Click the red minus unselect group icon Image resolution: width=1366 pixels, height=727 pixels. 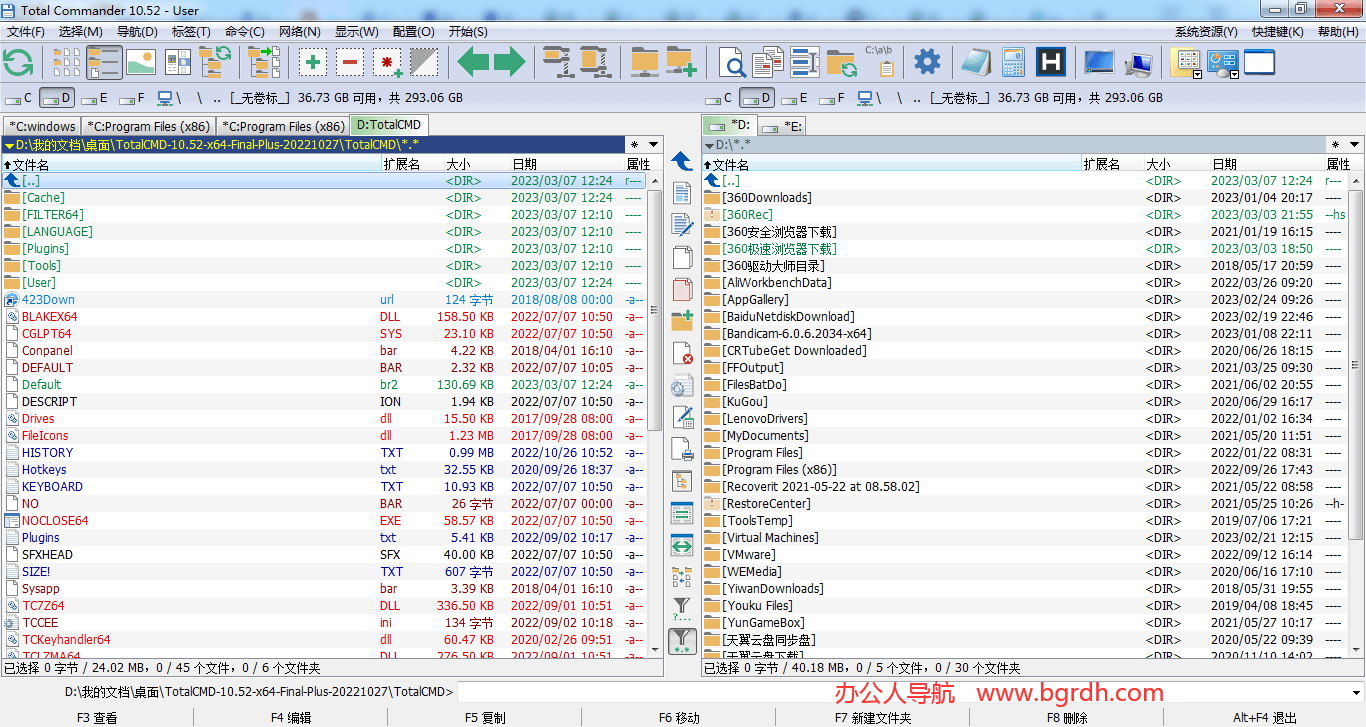[350, 62]
